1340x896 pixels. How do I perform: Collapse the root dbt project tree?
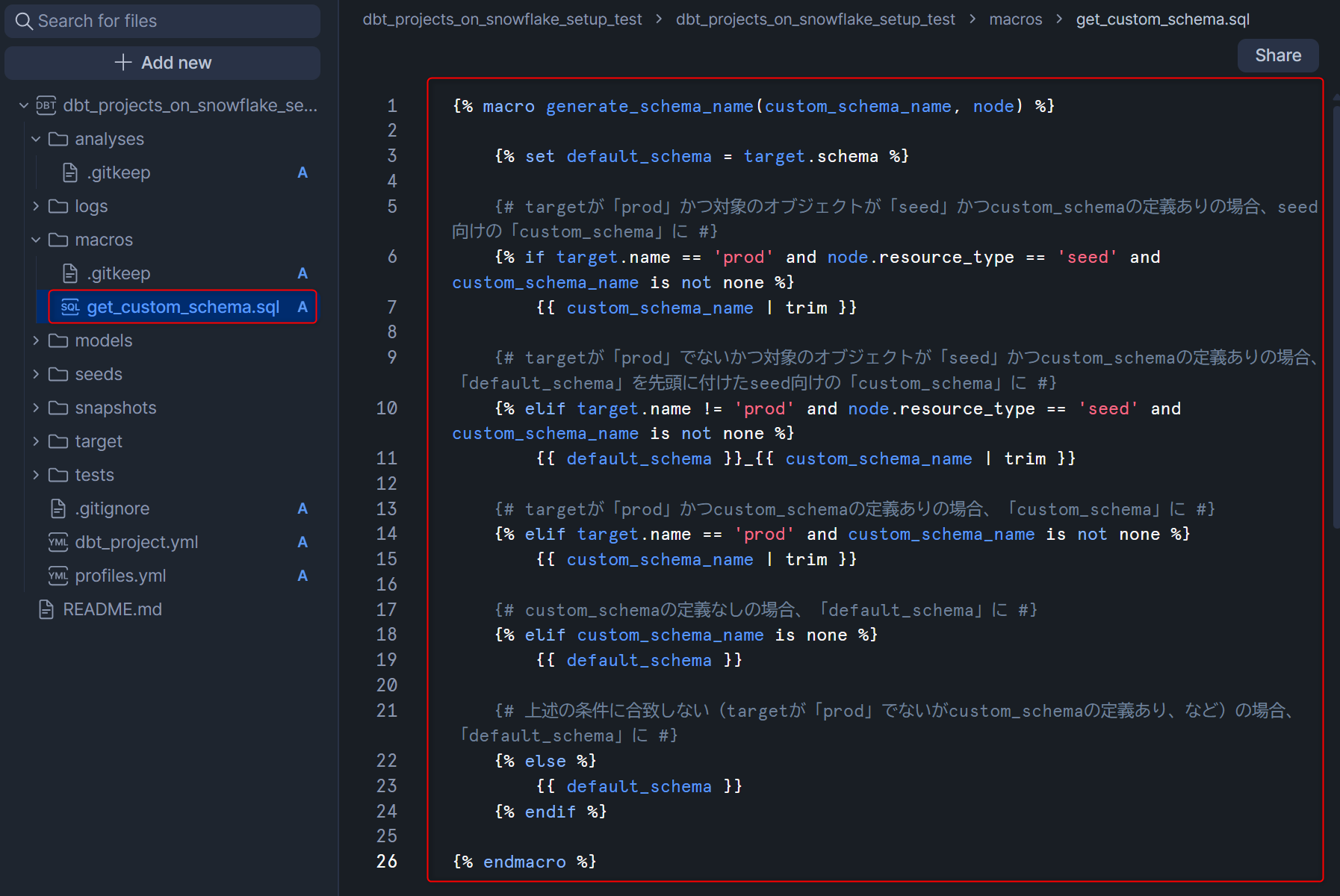click(x=24, y=105)
